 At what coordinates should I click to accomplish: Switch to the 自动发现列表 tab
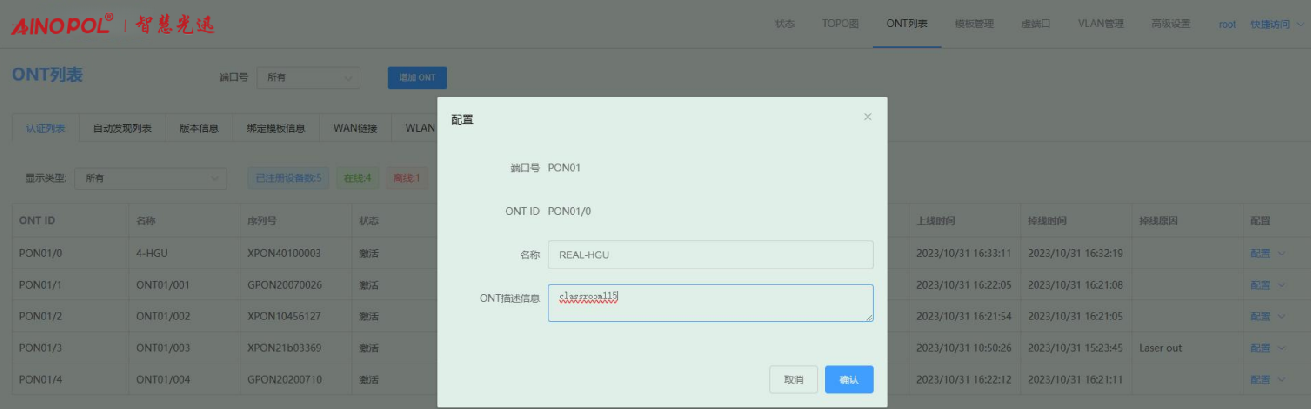(x=122, y=128)
